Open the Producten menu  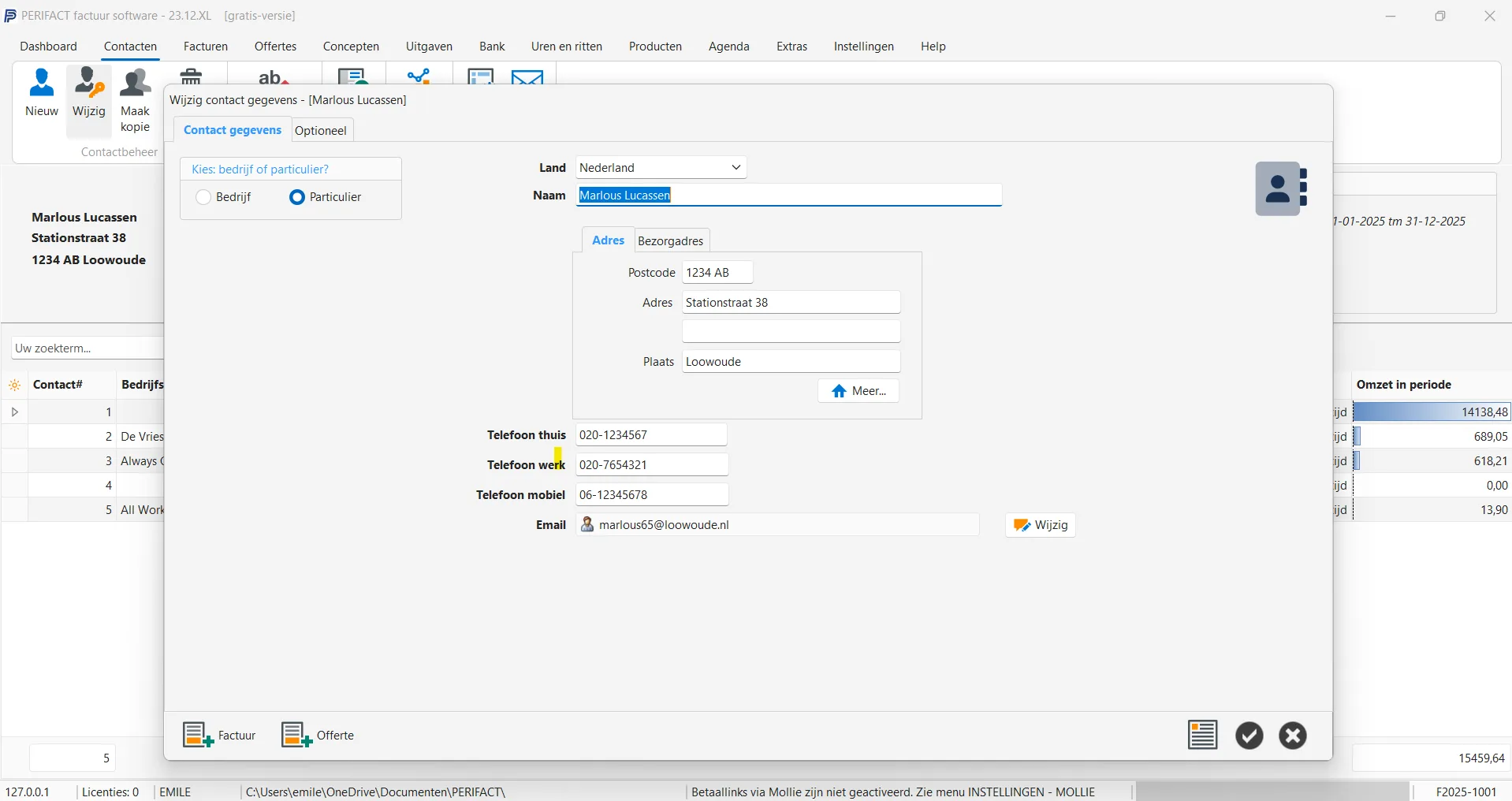point(655,47)
